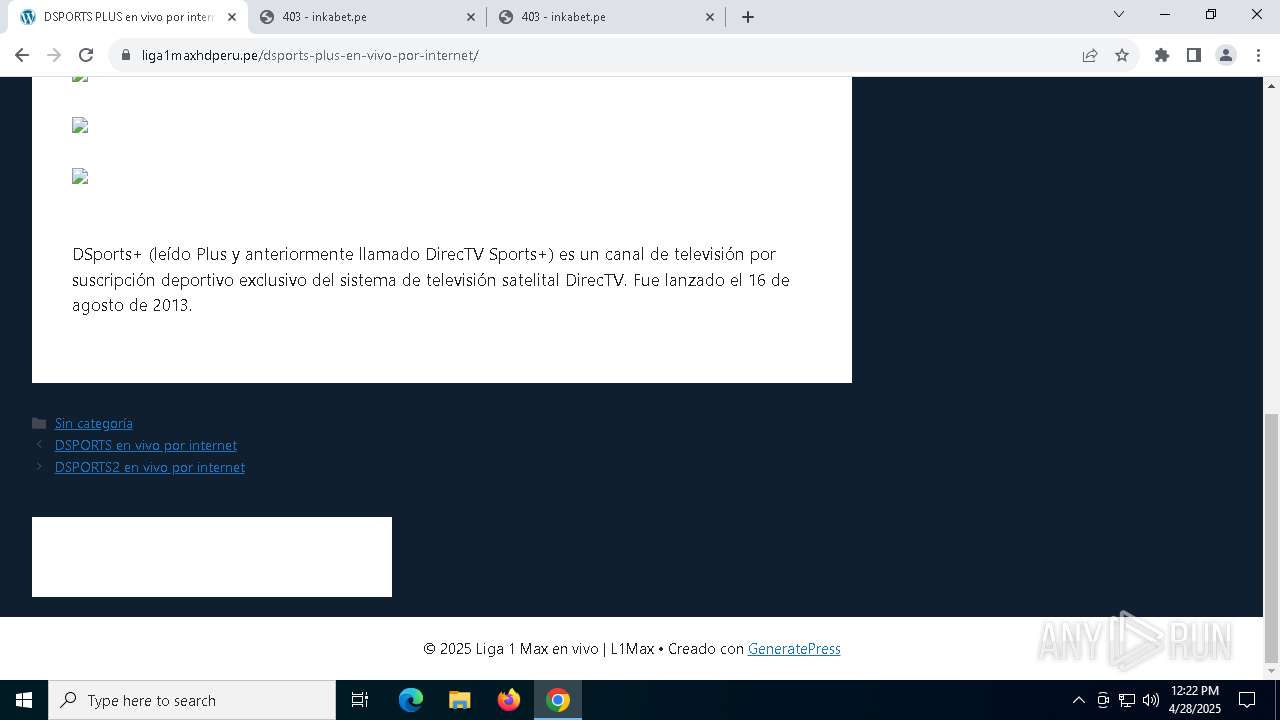Image resolution: width=1280 pixels, height=720 pixels.
Task: Select the Chrome taskbar icon
Action: click(558, 700)
